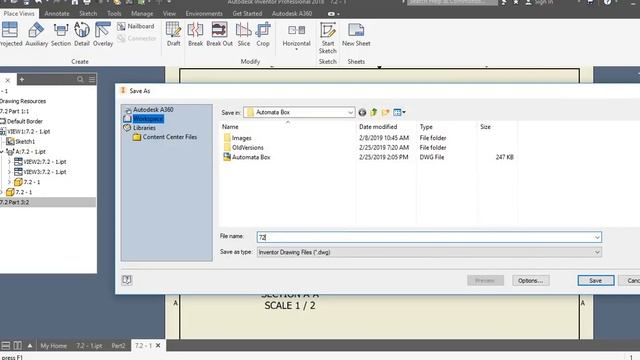640x360 pixels.
Task: Close the browser panel tab
Action: pos(7,80)
